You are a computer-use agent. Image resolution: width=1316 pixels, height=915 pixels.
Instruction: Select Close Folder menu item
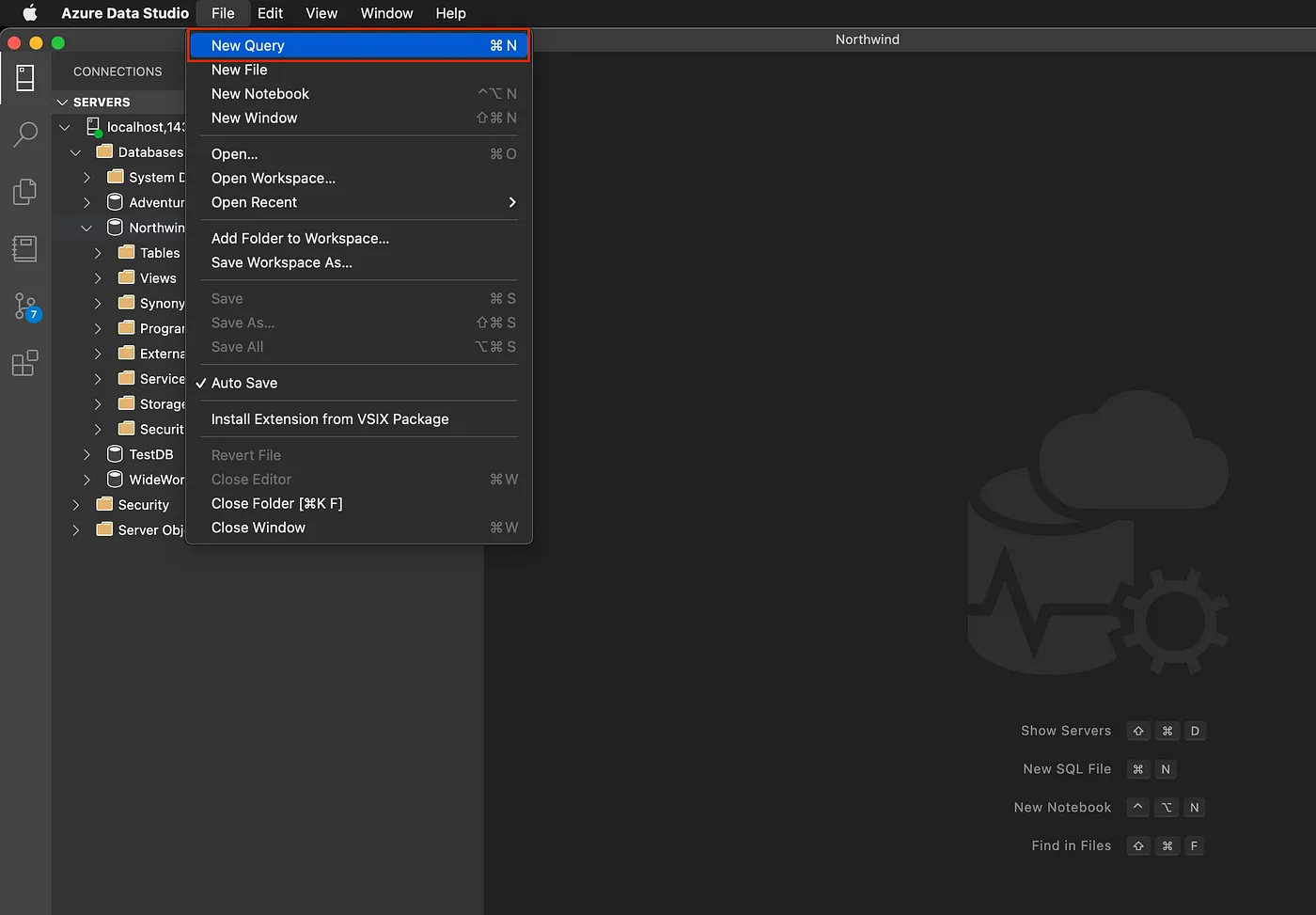click(x=359, y=503)
